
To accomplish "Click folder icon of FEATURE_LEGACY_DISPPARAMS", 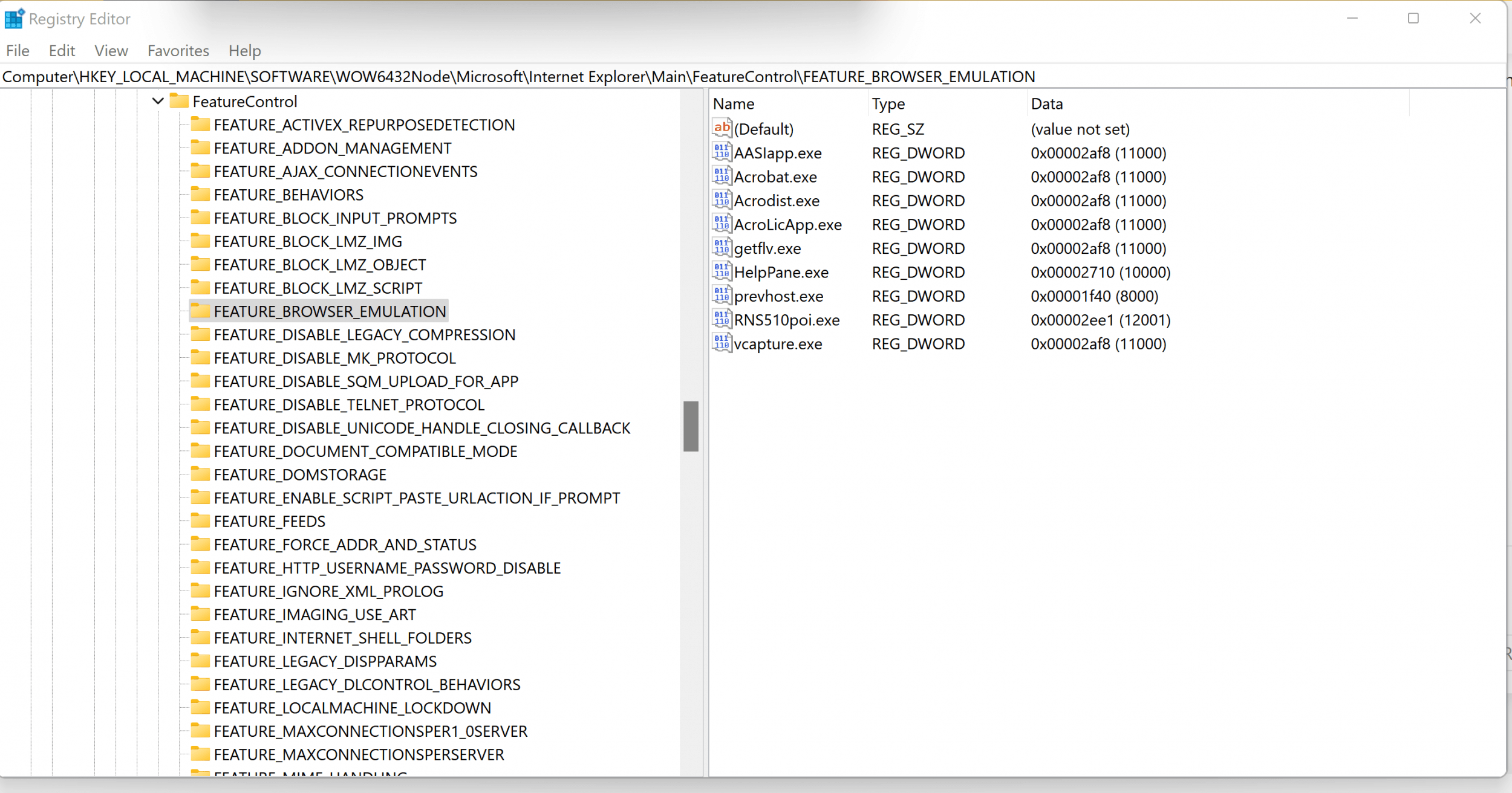I will [200, 661].
